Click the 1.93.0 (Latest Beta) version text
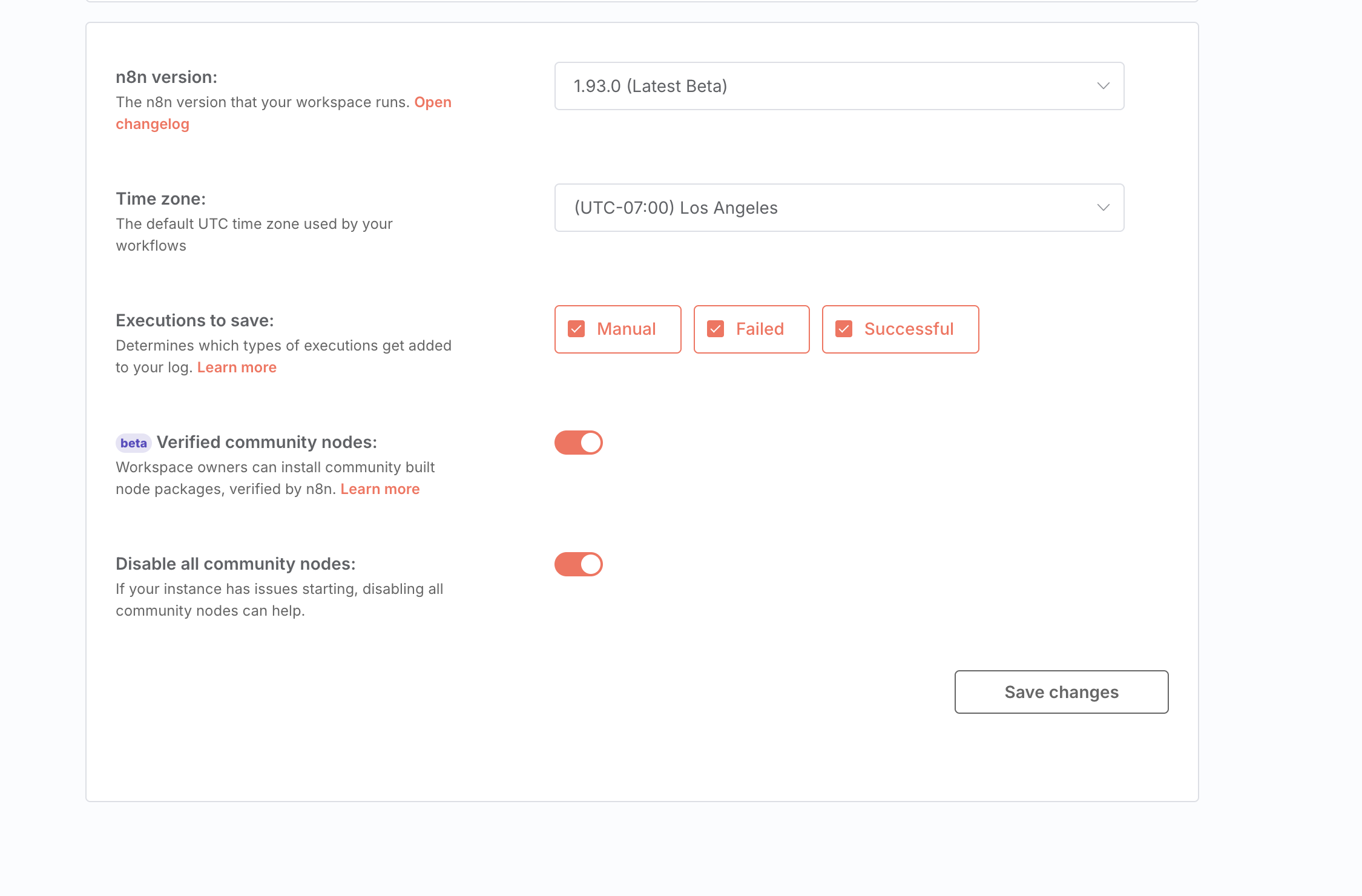The image size is (1362, 896). click(x=651, y=86)
